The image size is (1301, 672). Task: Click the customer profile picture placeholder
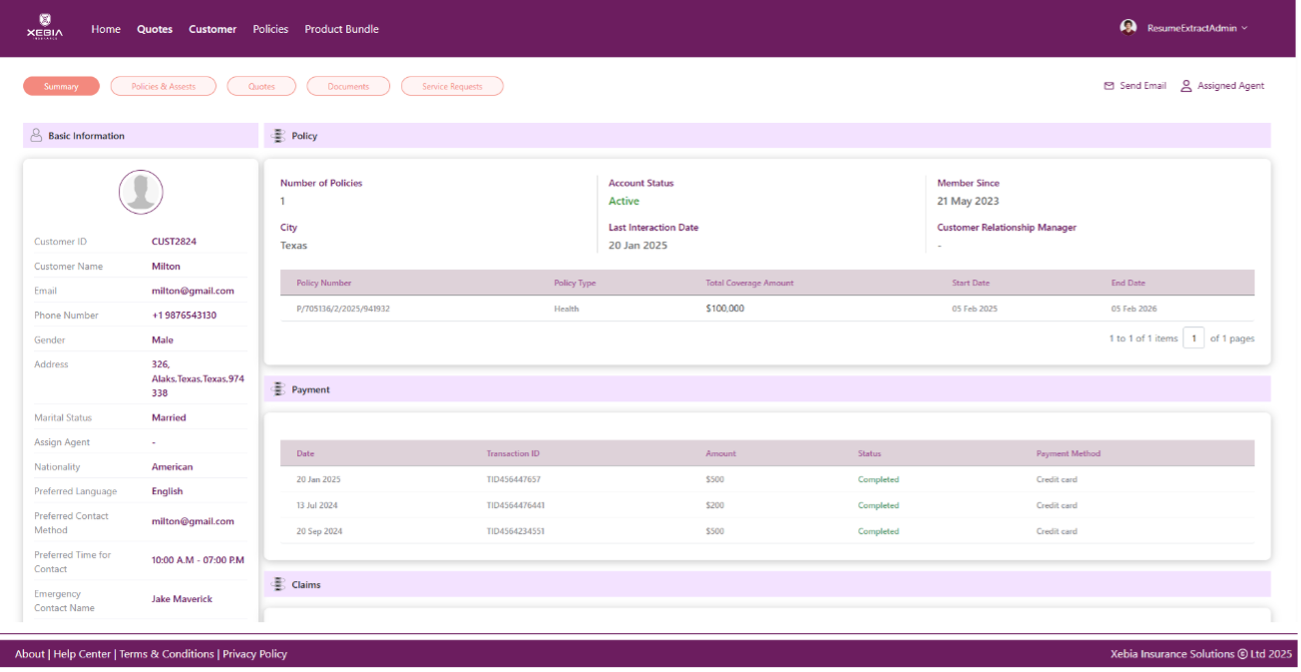141,192
